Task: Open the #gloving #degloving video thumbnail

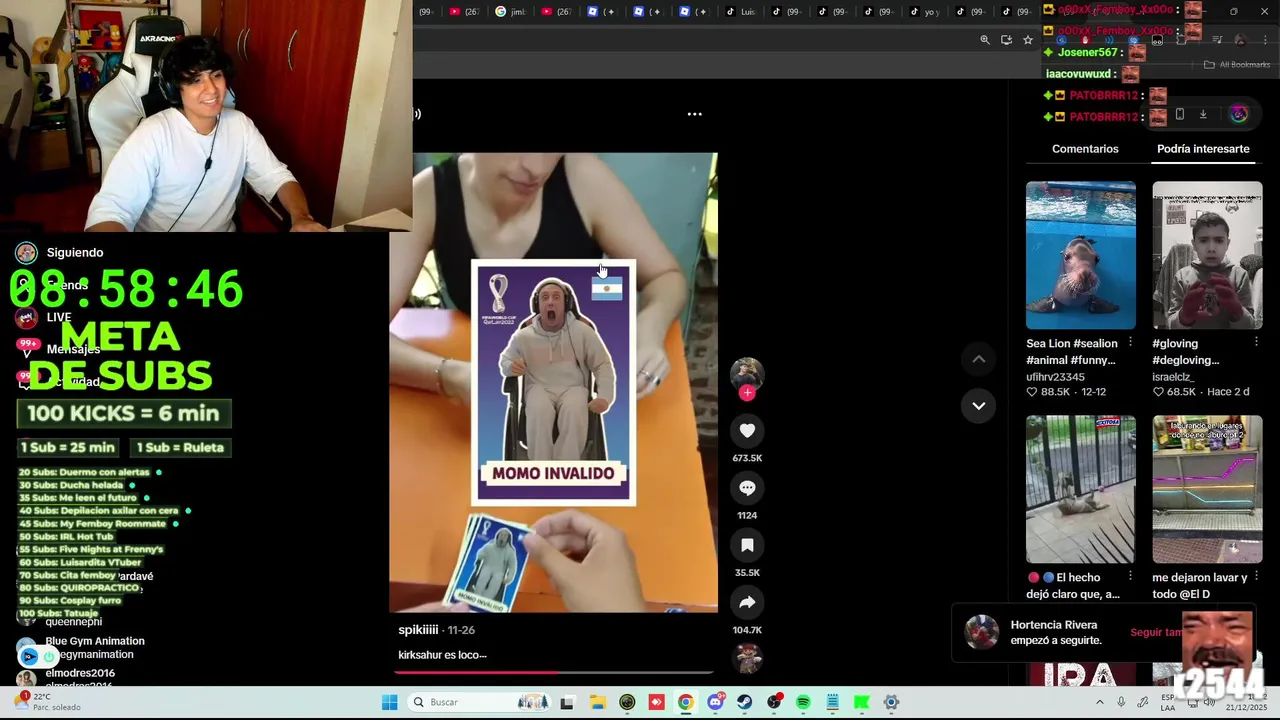Action: pos(1207,255)
